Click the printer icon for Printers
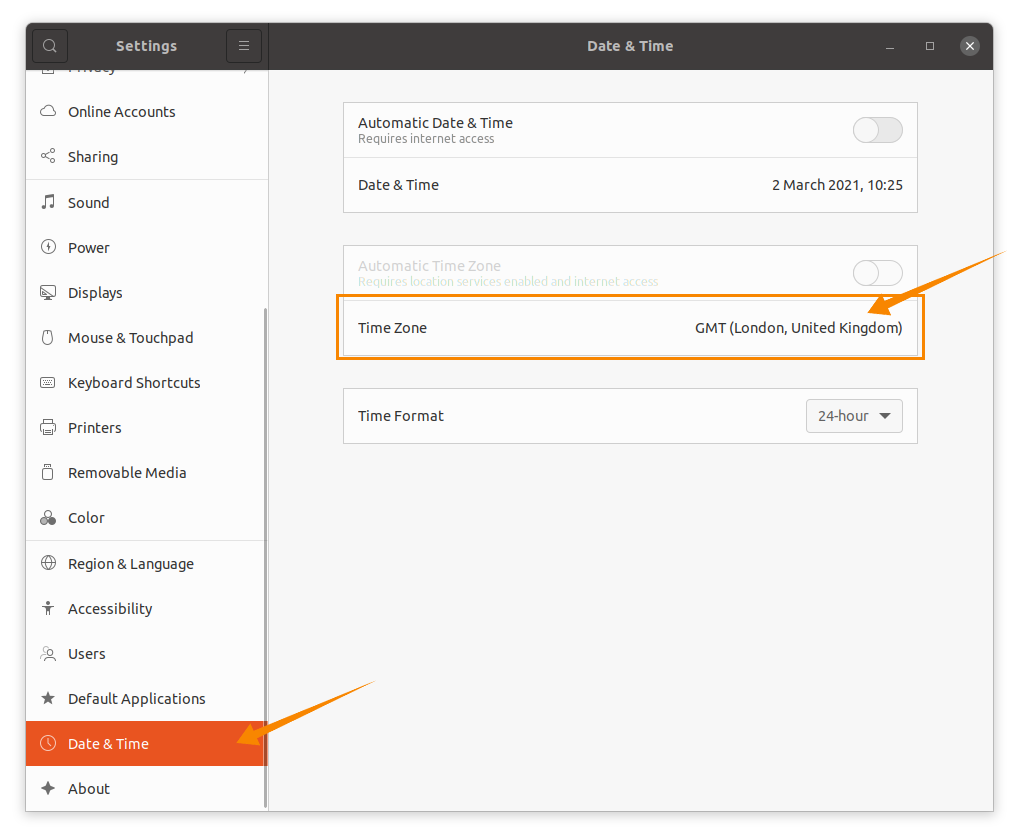1019x840 pixels. [48, 427]
